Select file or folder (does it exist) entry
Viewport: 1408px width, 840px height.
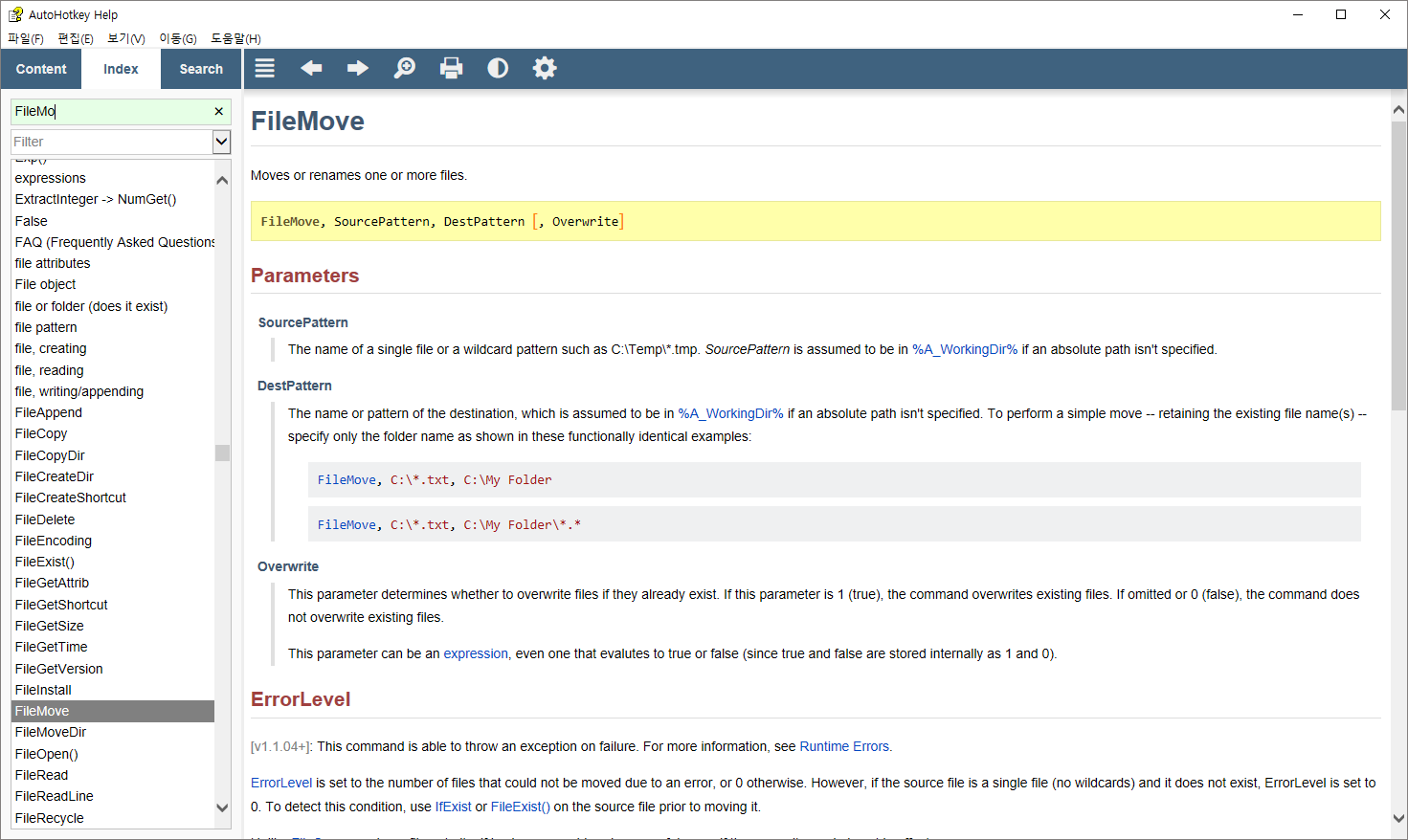(113, 306)
